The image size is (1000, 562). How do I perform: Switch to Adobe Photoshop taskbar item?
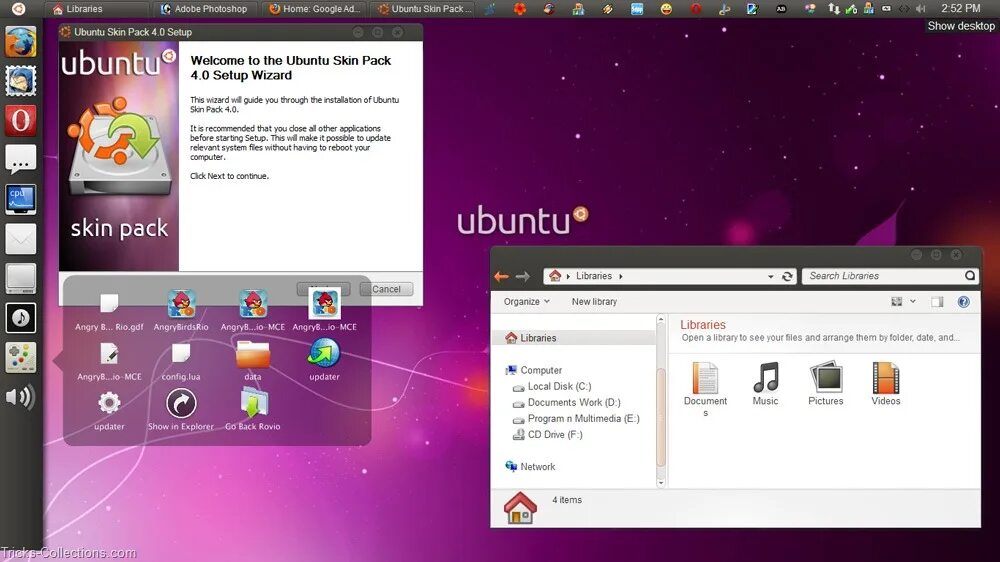coord(204,9)
